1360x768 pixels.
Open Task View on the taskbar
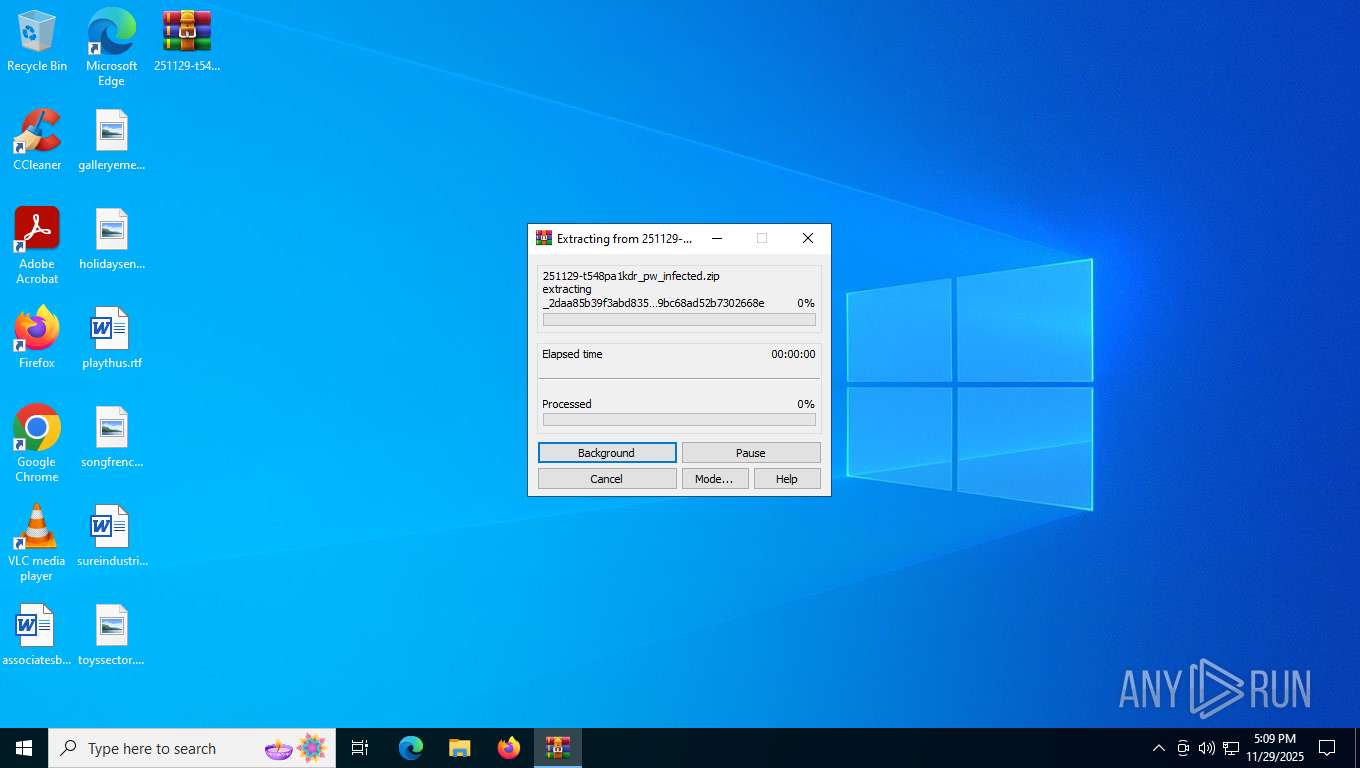360,748
